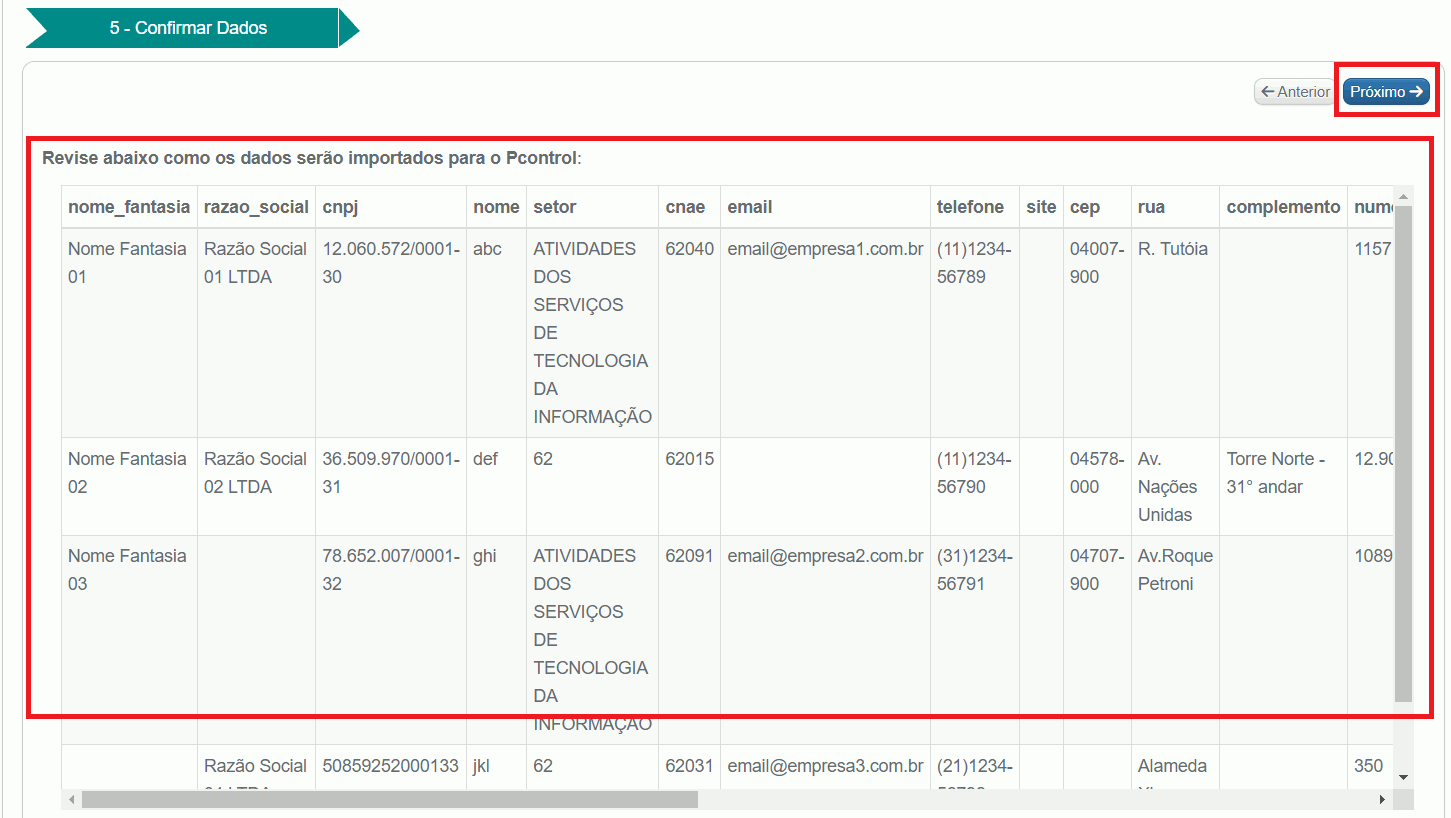This screenshot has height=818, width=1451.
Task: Click the vertical scrollbar thumb
Action: coord(1403,453)
